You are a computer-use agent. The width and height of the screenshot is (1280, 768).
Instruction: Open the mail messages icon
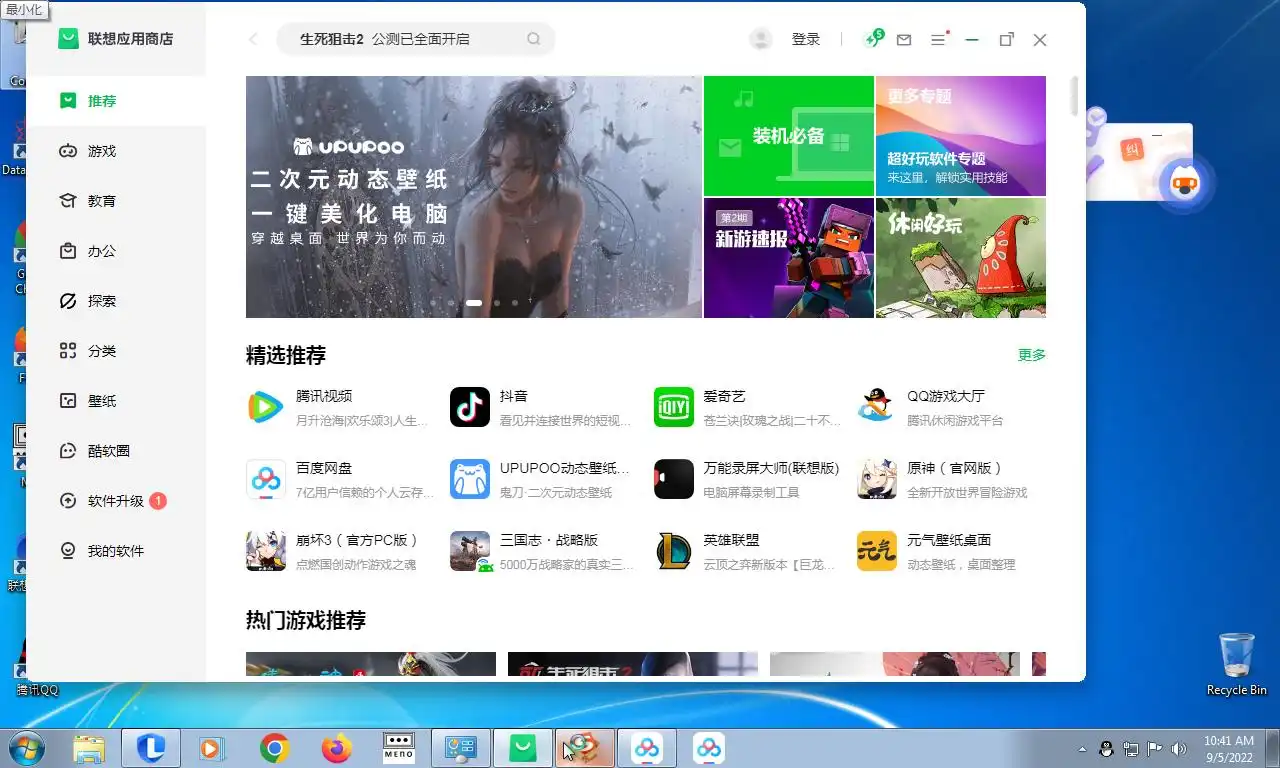click(904, 40)
